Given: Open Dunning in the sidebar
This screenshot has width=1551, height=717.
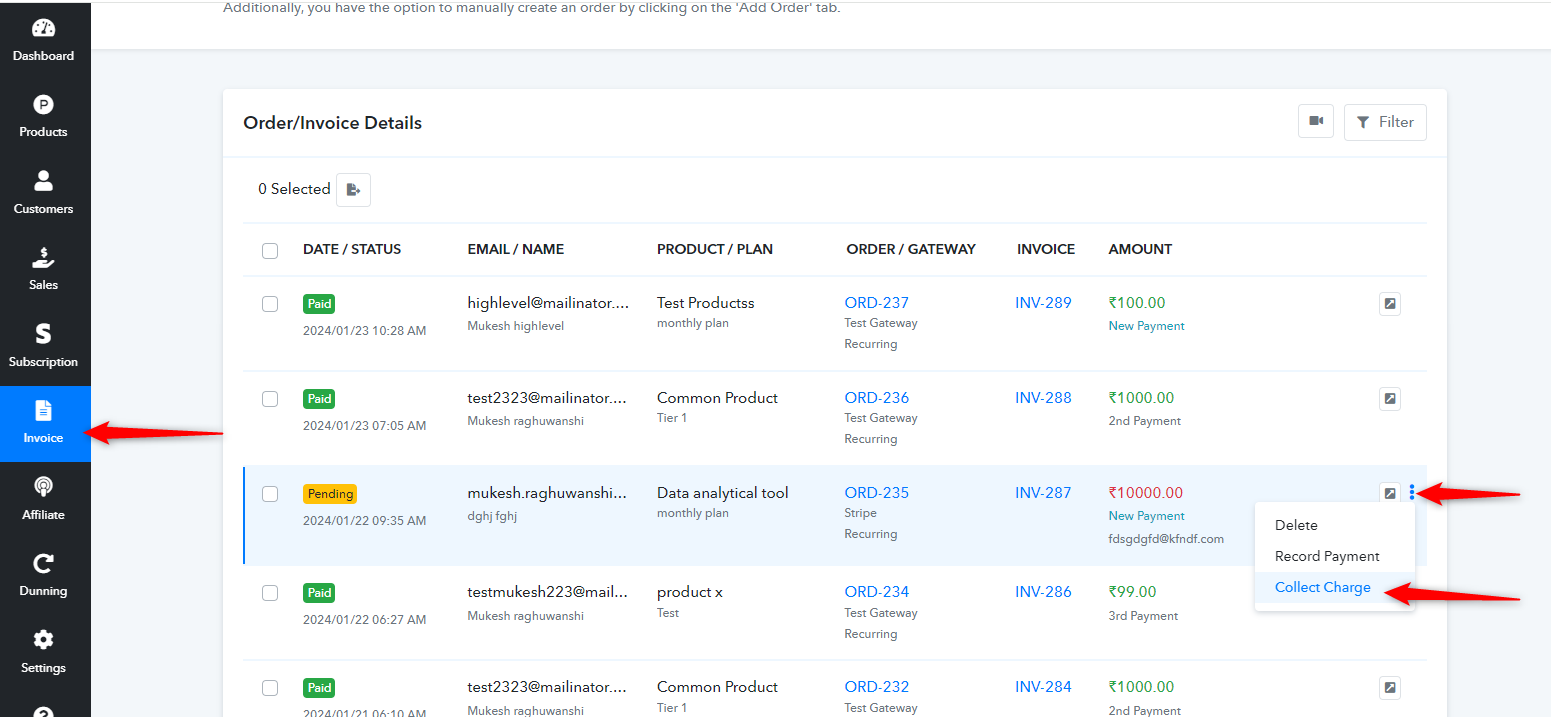Looking at the screenshot, I should (43, 576).
